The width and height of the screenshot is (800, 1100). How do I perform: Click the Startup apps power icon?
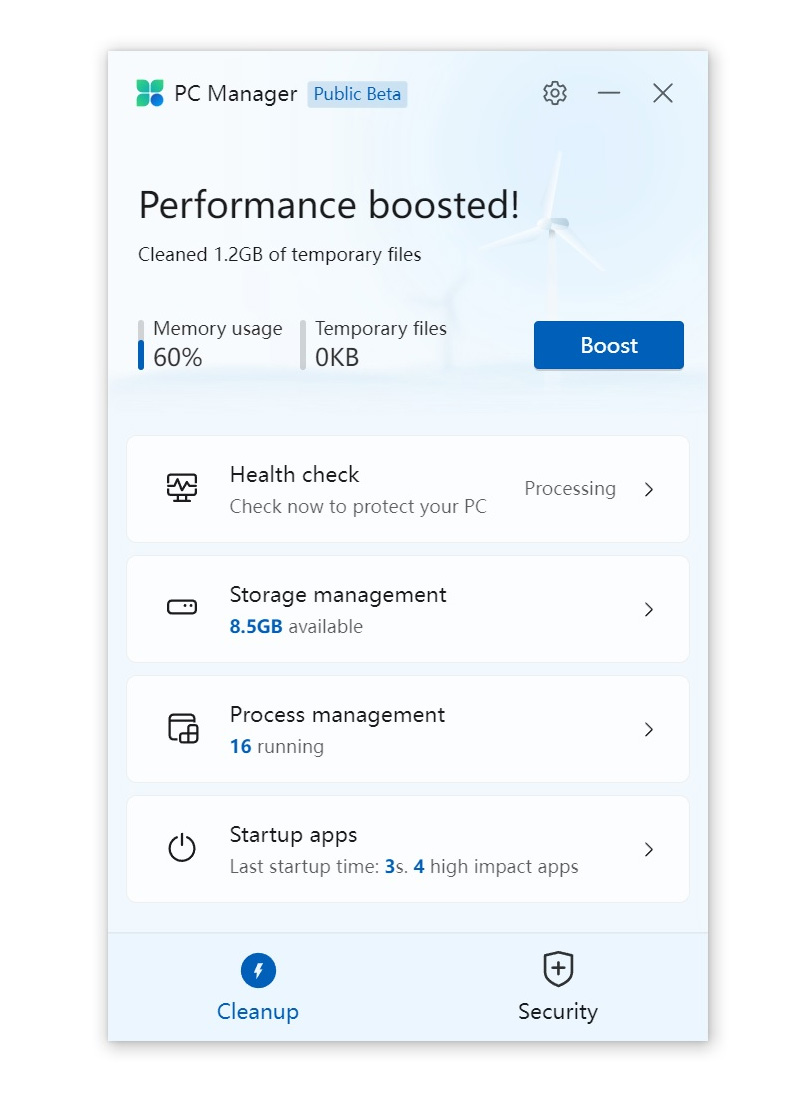182,847
